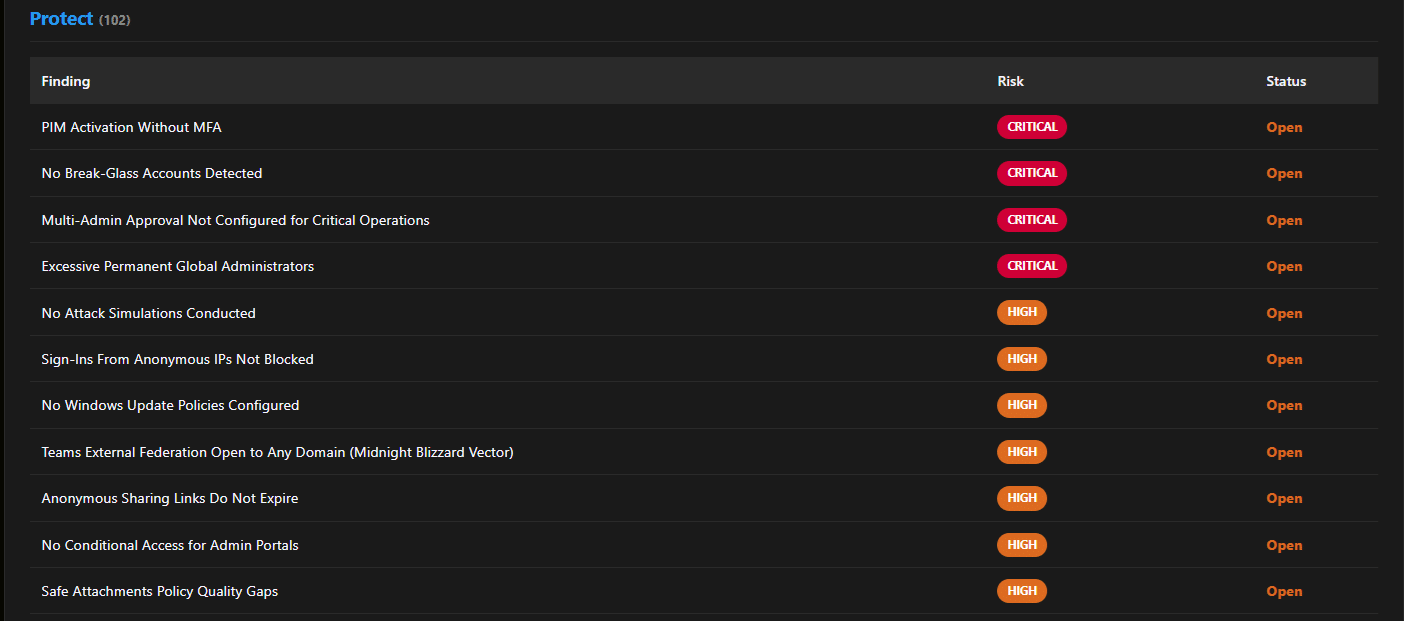Open the PIM Activation Without MFA finding
Screen dimensions: 1404x621
tap(131, 127)
